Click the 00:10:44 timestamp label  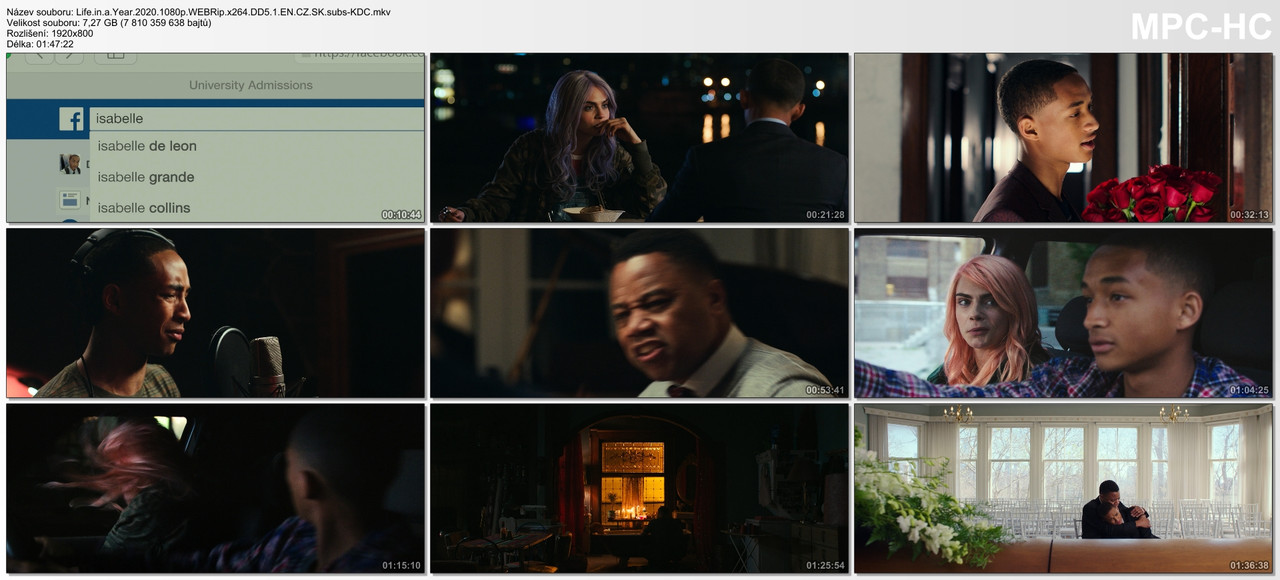tap(401, 215)
